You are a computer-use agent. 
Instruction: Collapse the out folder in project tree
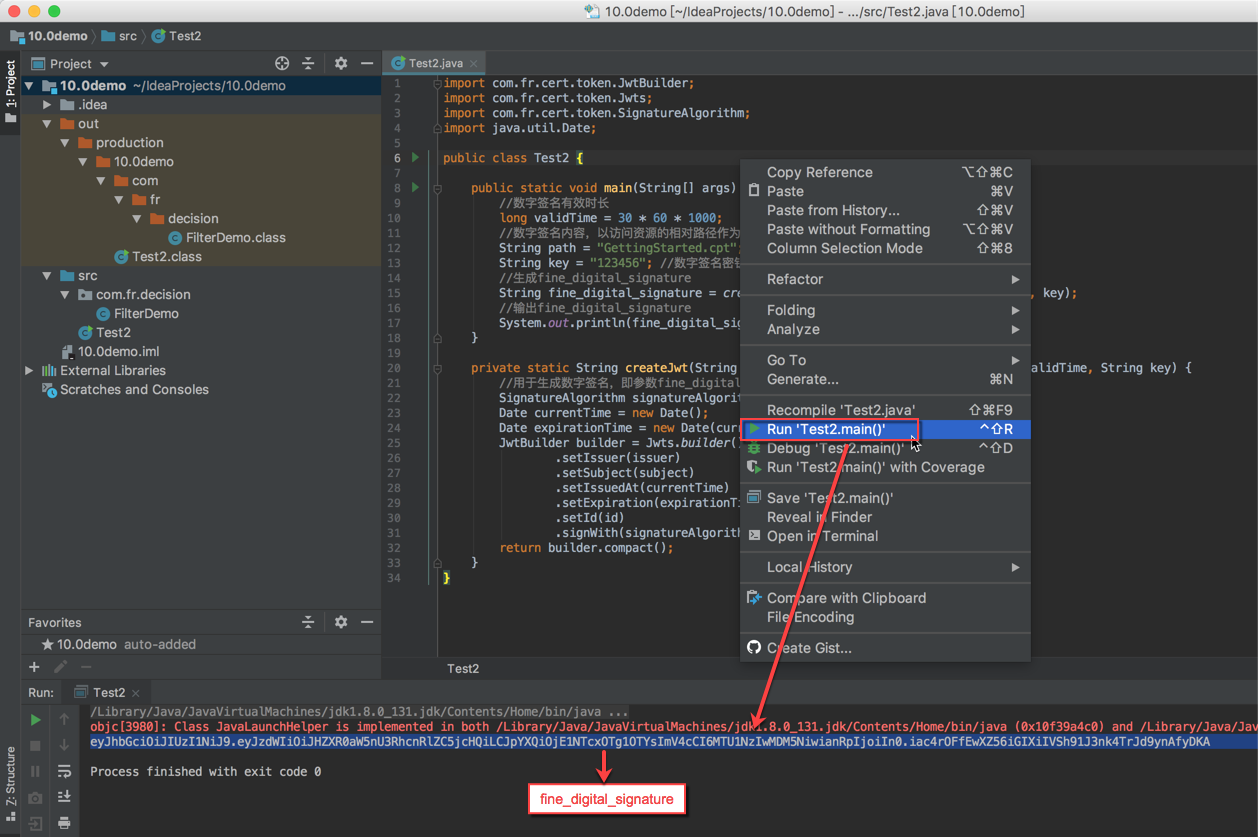47,124
